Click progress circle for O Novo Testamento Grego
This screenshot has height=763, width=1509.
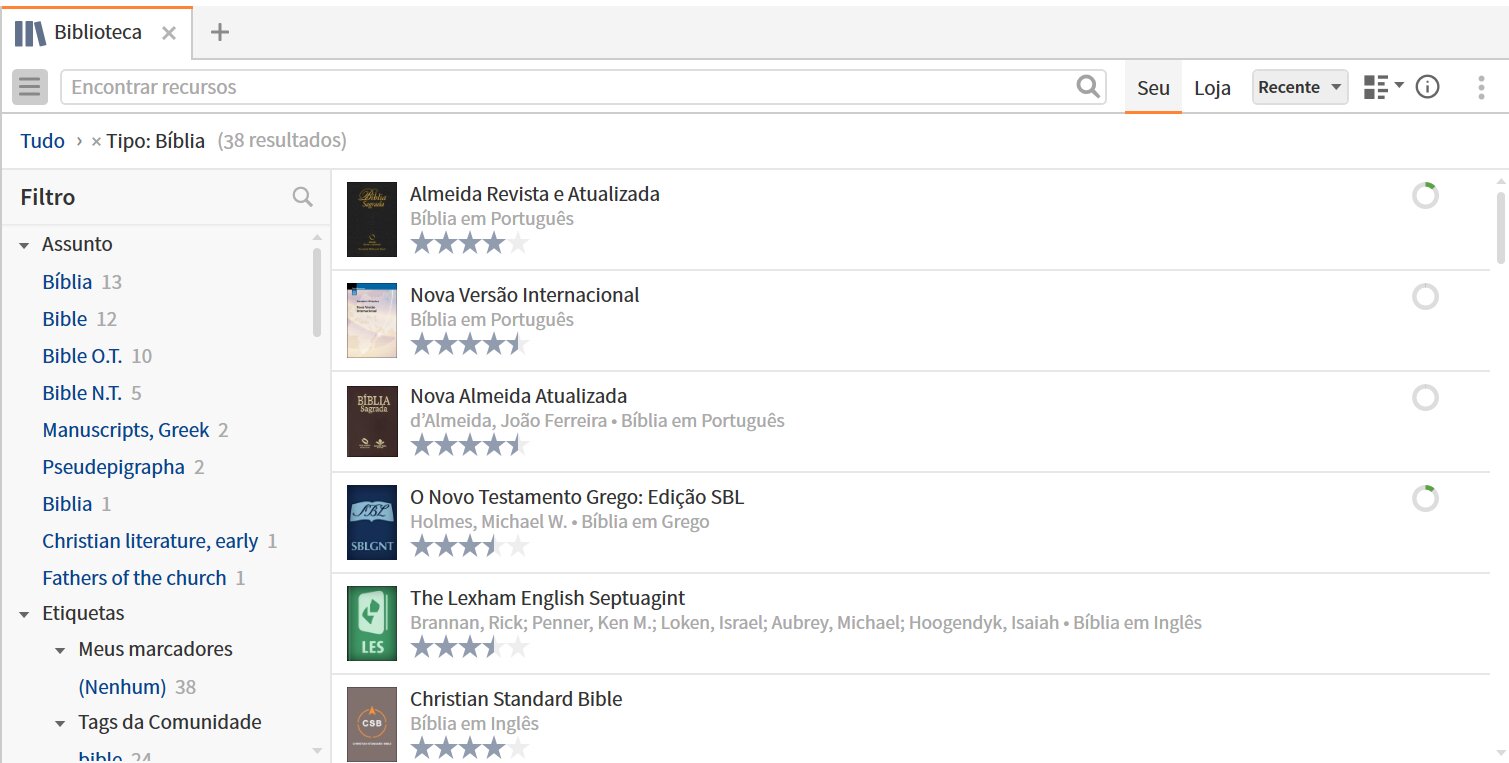[x=1425, y=498]
